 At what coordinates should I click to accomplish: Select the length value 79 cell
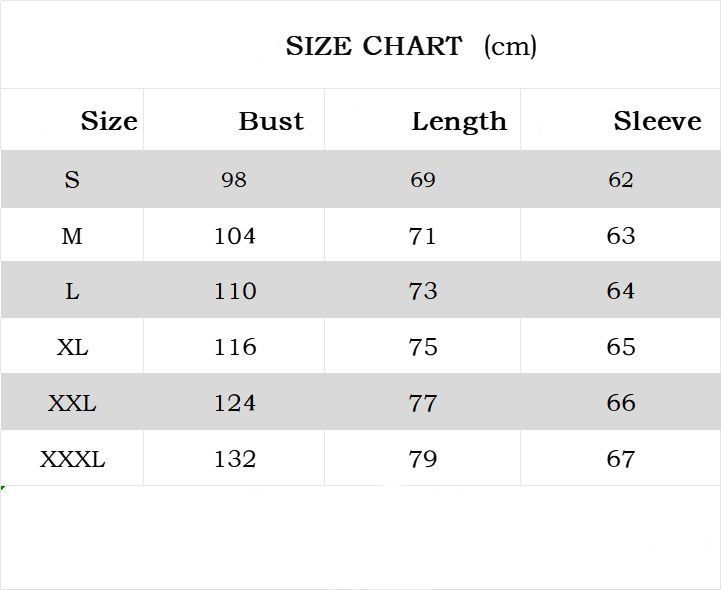[423, 459]
